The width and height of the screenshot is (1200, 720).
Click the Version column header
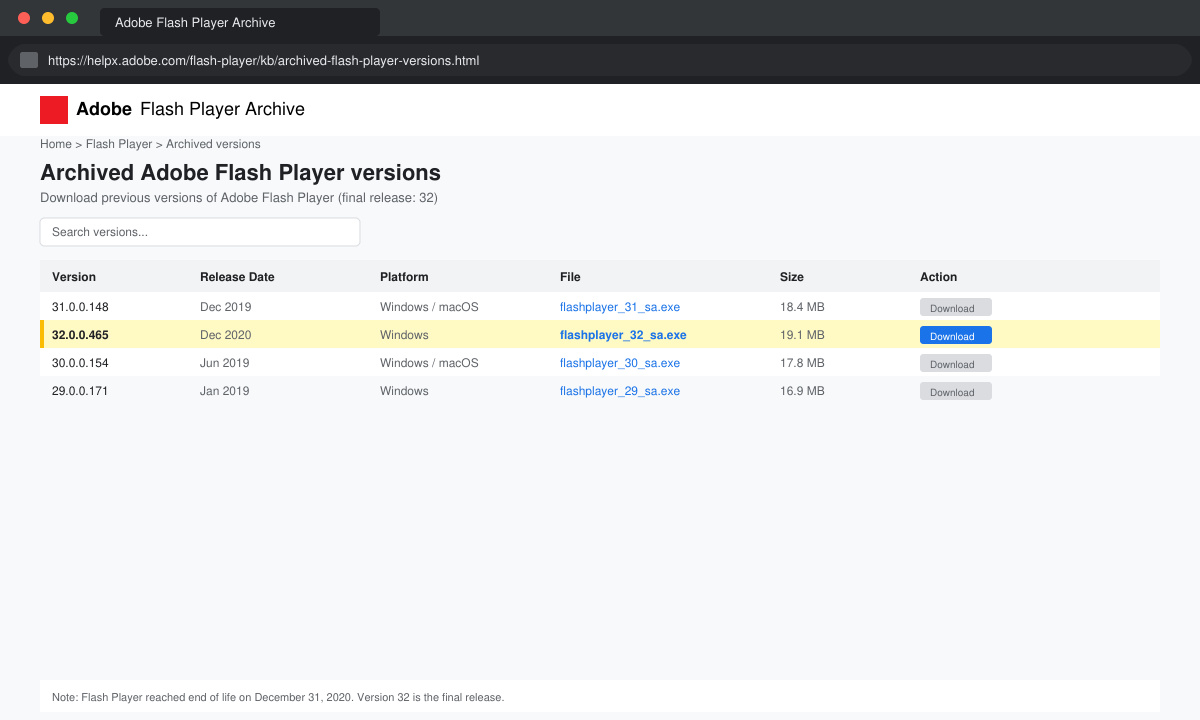[x=74, y=277]
